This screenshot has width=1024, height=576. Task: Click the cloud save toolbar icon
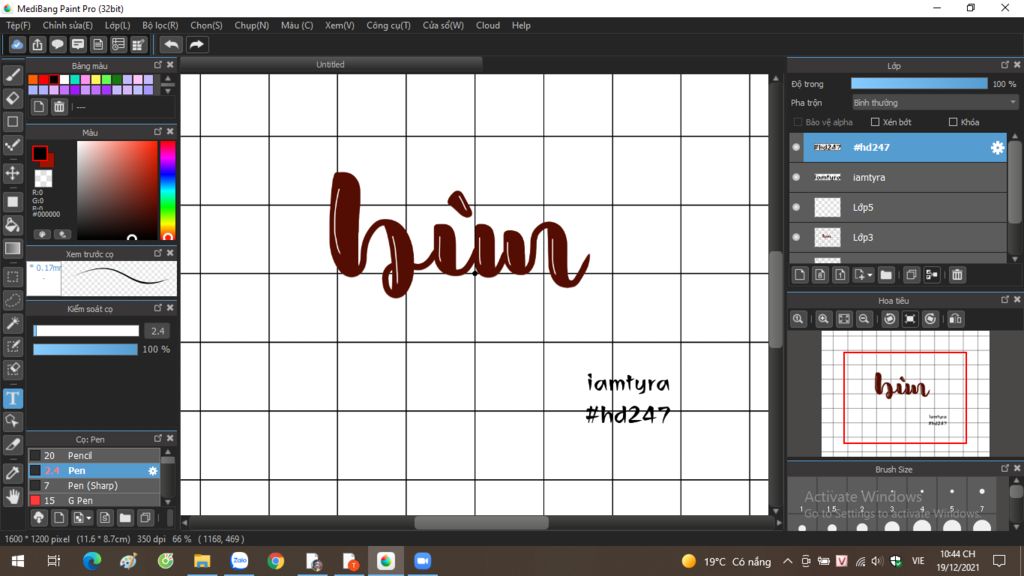[x=17, y=44]
